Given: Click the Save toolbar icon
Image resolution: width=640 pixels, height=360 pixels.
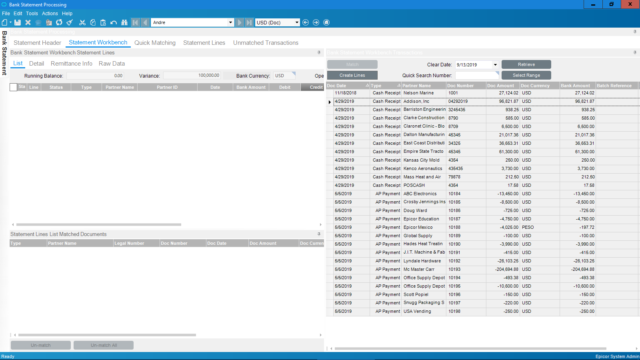Looking at the screenshot, I should [x=18, y=22].
